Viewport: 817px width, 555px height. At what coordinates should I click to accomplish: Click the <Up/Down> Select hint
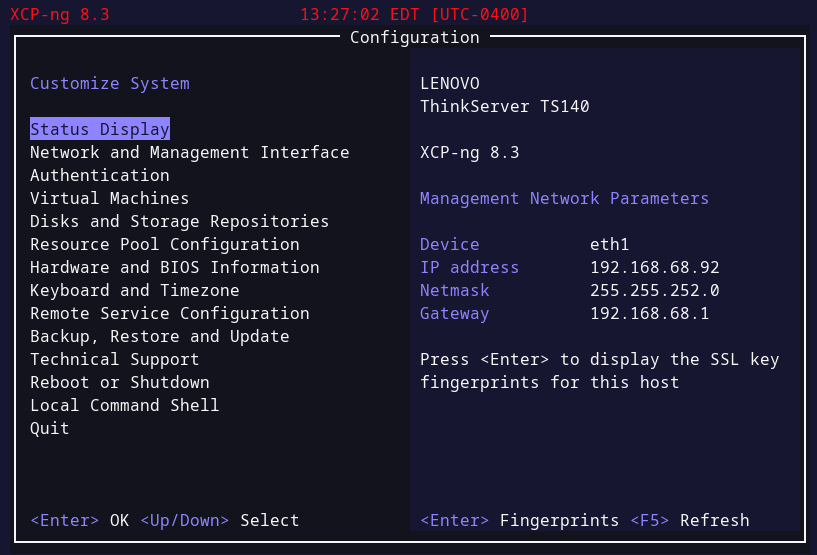[220, 520]
